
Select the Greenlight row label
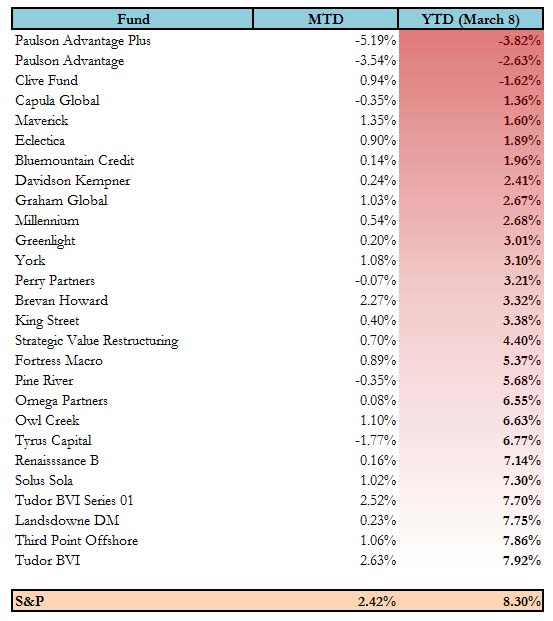pos(45,241)
